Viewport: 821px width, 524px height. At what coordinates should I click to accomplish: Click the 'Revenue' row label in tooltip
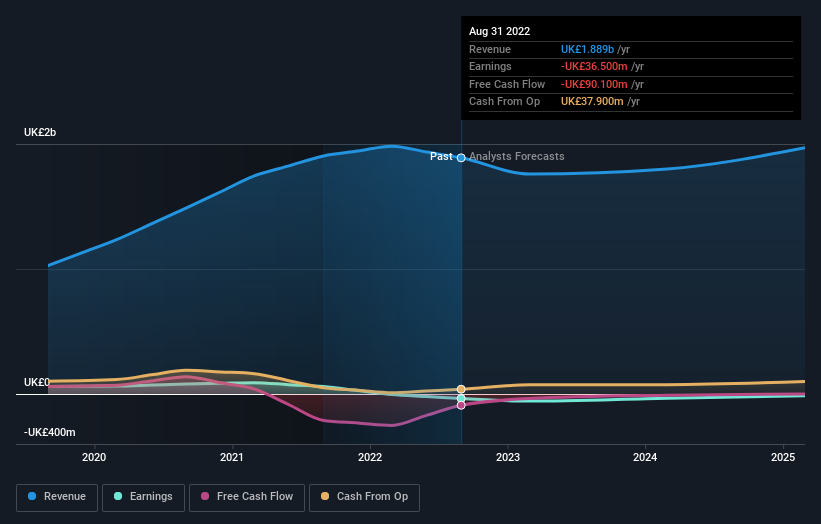(x=490, y=49)
